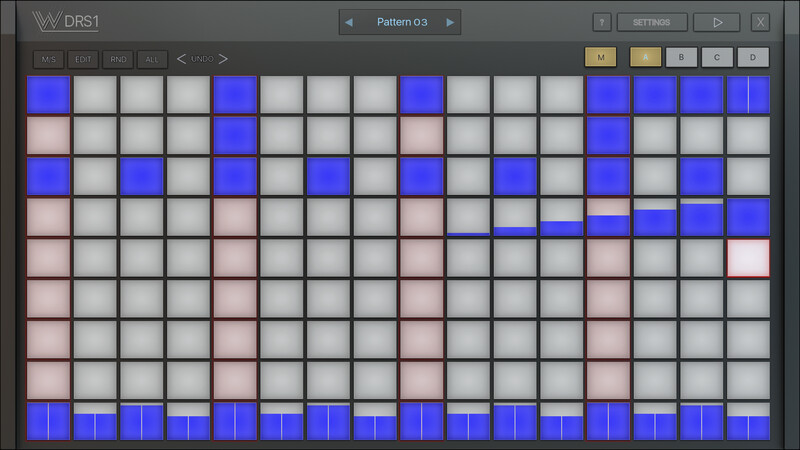Open the Pattern 03 selector
This screenshot has width=800, height=450.
402,22
